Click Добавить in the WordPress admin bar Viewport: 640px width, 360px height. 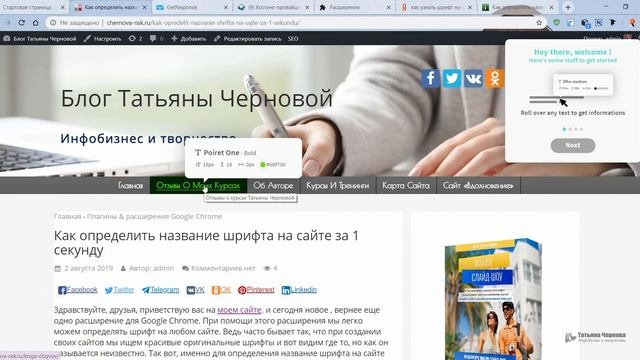pos(189,39)
